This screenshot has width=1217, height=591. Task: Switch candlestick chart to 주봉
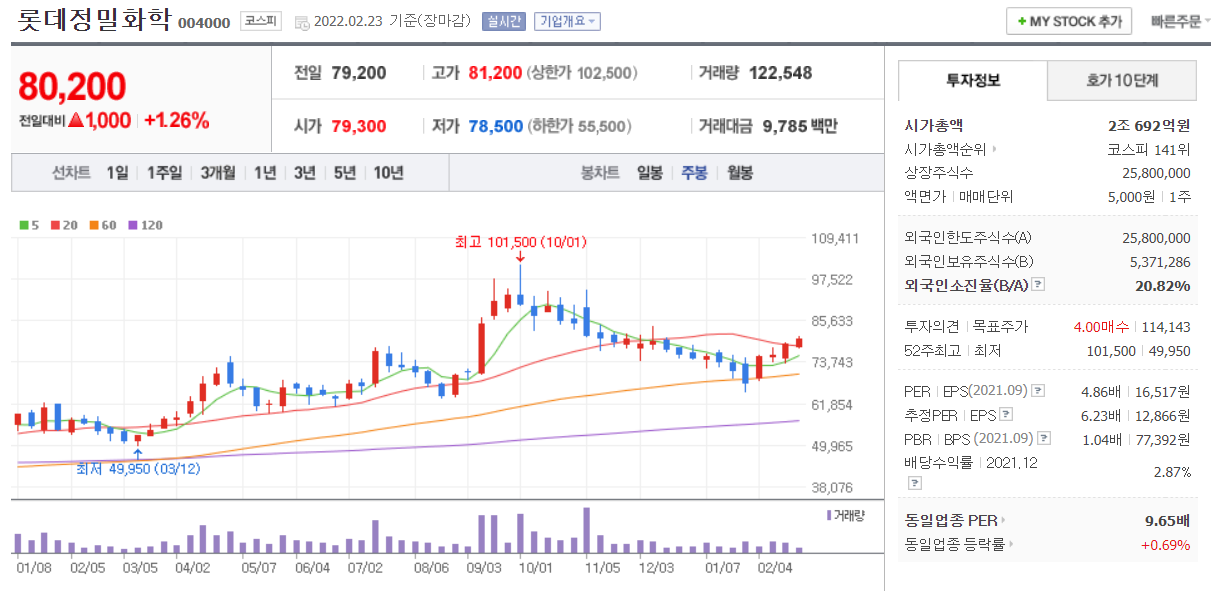click(695, 173)
